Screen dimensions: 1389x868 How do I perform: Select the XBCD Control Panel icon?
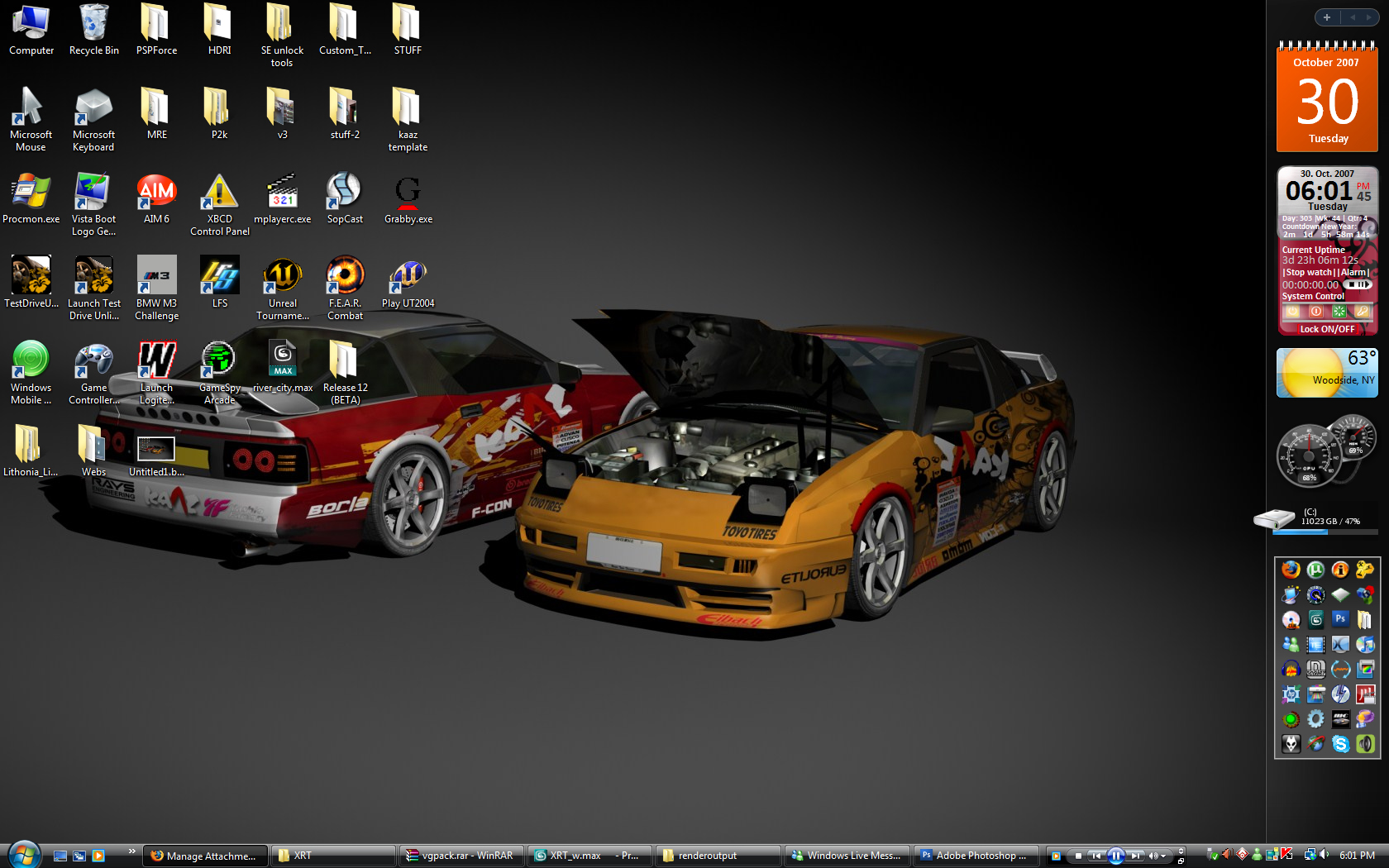click(x=219, y=204)
